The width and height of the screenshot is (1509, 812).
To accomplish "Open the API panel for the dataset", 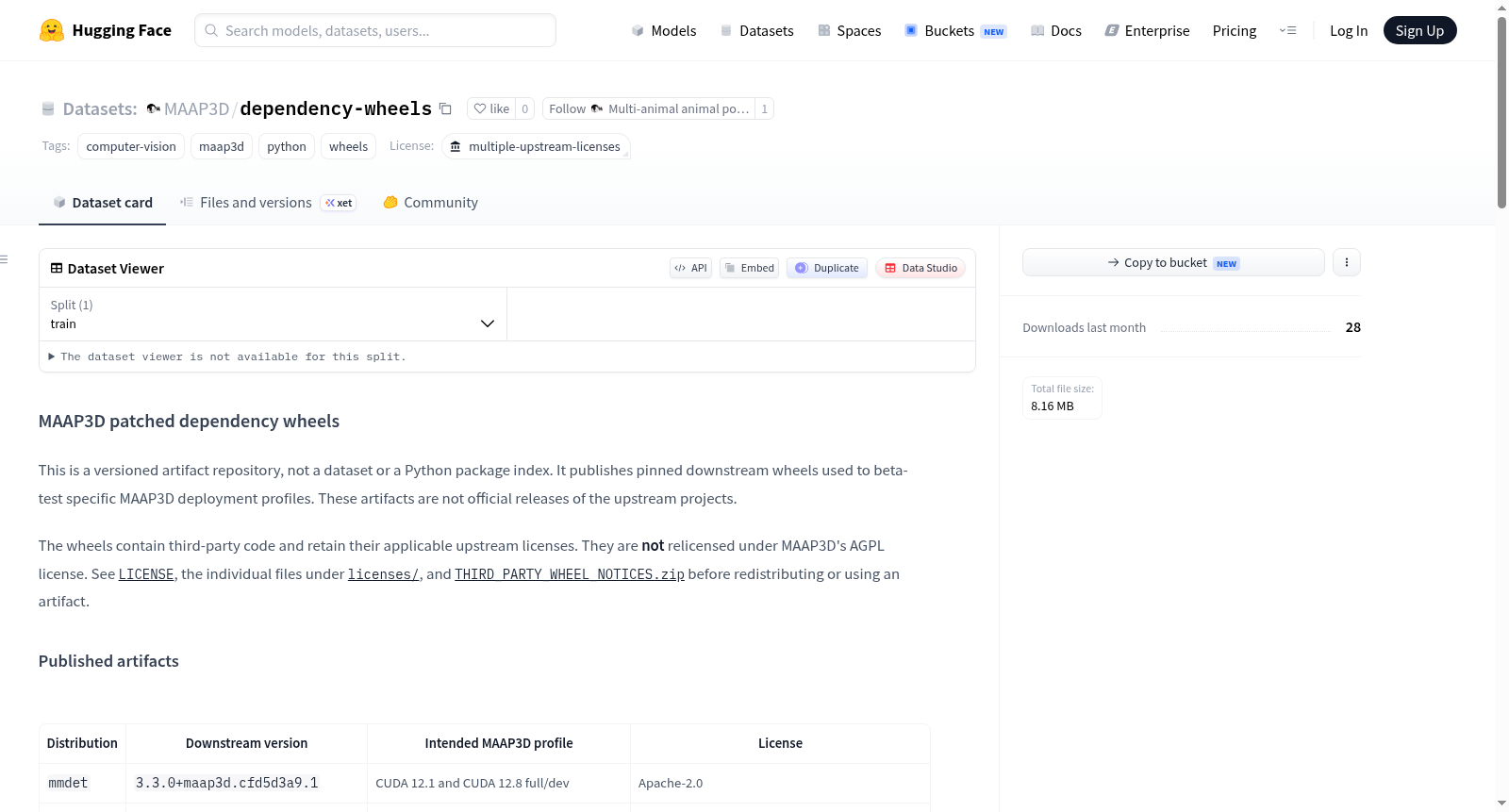I will click(x=690, y=268).
